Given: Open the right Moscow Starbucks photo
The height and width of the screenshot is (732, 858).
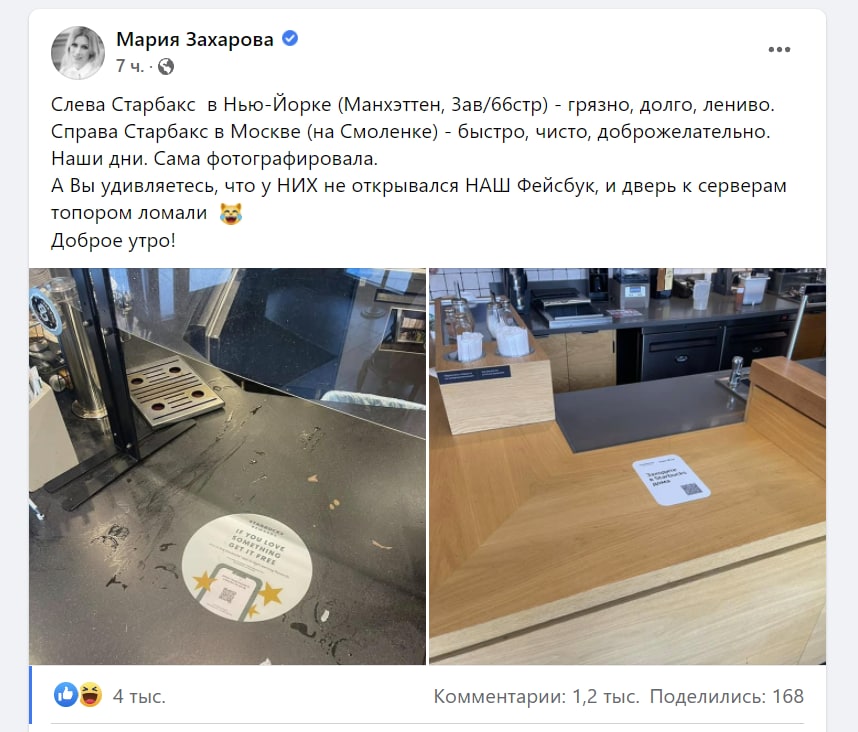Looking at the screenshot, I should click(627, 466).
